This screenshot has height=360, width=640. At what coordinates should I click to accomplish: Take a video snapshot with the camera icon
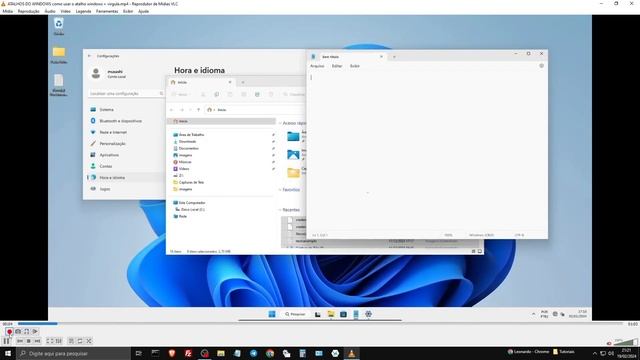click(x=18, y=331)
